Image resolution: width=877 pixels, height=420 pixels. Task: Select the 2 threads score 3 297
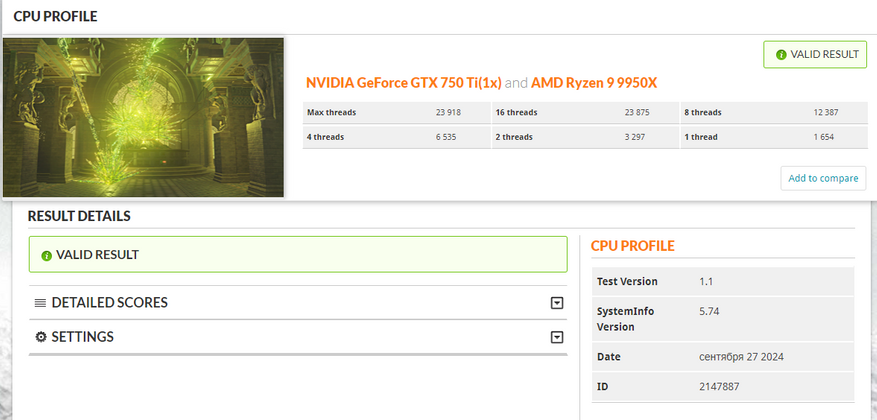pyautogui.click(x=637, y=136)
